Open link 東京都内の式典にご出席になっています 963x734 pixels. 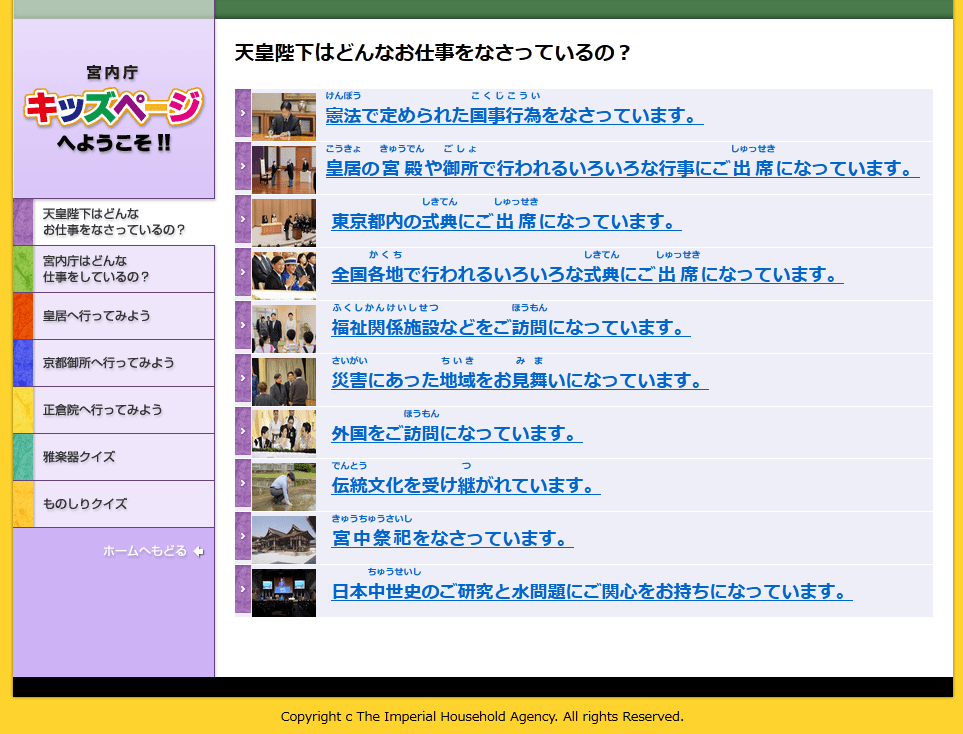click(x=506, y=221)
